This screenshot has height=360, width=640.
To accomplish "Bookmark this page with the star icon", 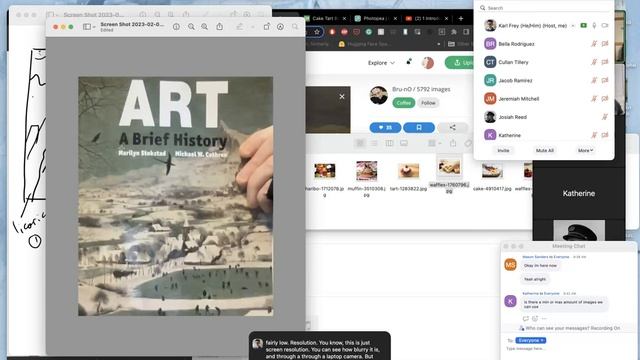I will pos(317,32).
